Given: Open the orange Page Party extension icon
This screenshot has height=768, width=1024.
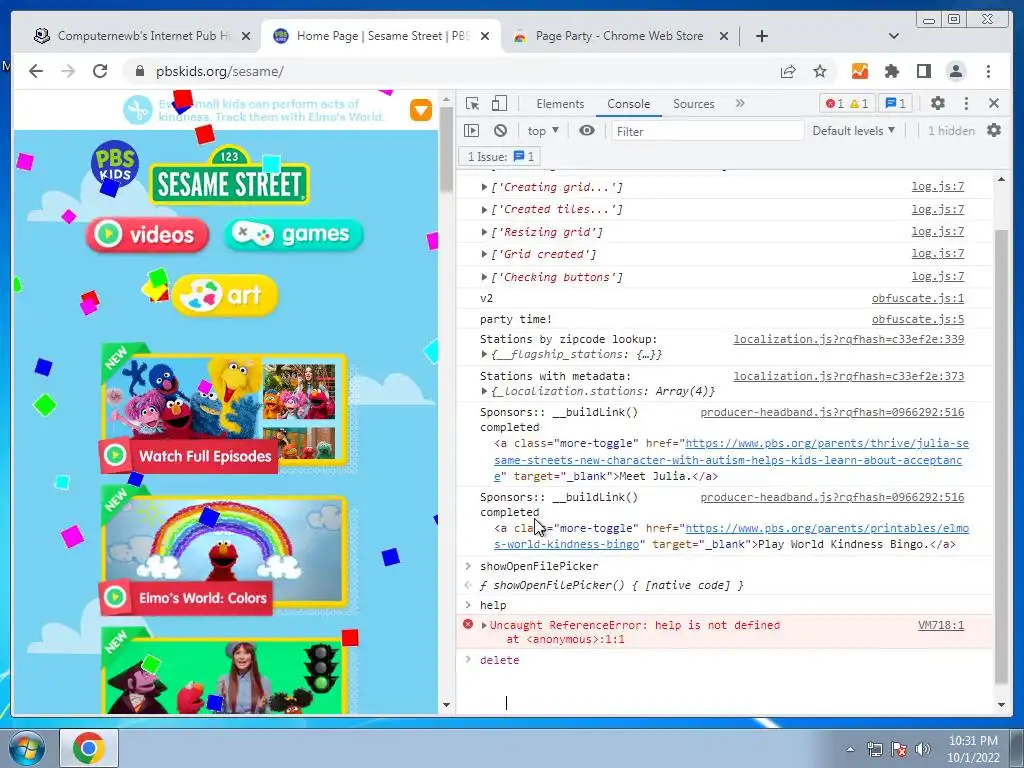Looking at the screenshot, I should (x=859, y=71).
